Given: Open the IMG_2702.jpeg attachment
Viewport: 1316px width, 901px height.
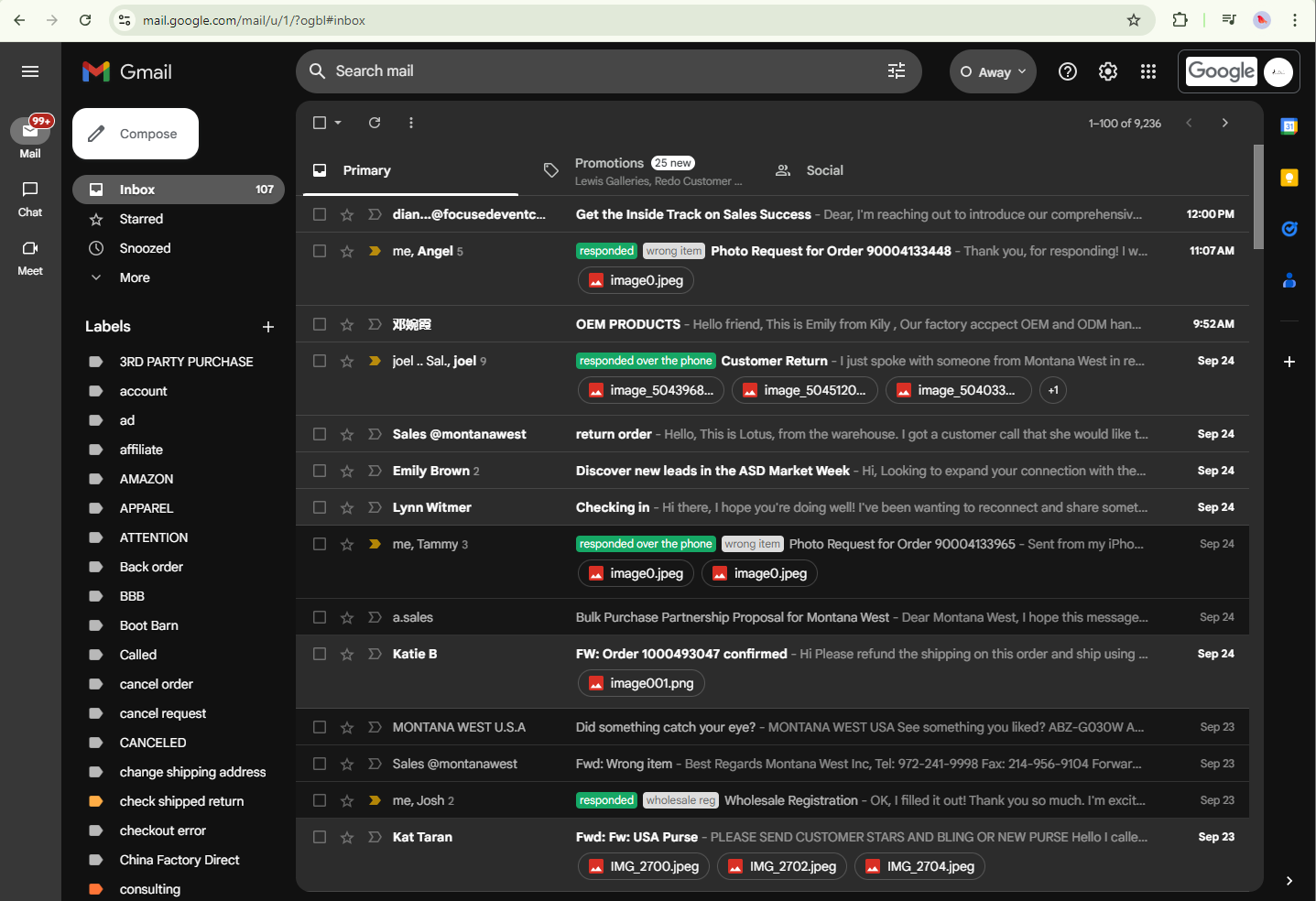Looking at the screenshot, I should 781,866.
